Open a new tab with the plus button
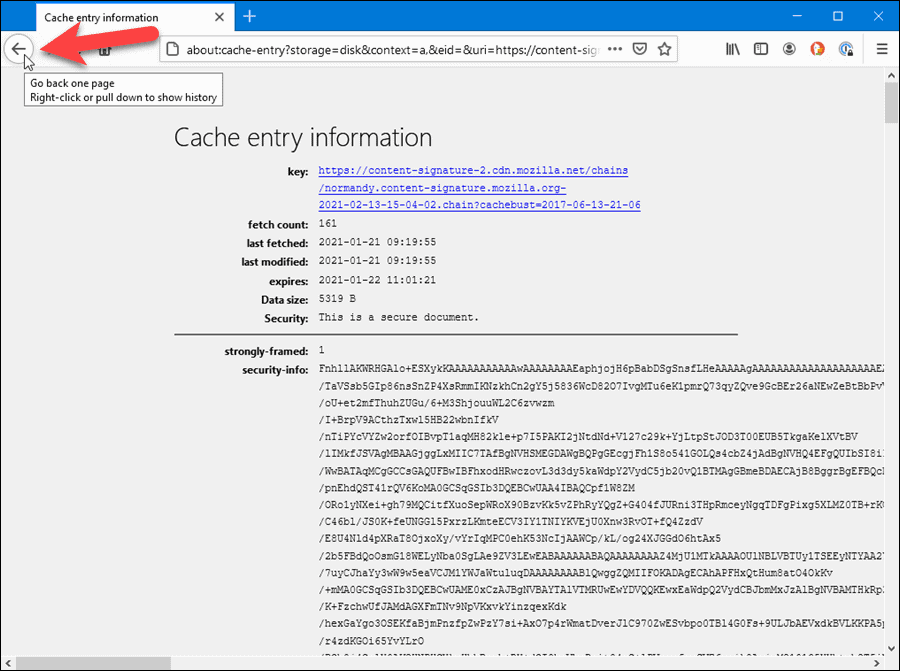The width and height of the screenshot is (900, 671). click(x=250, y=17)
